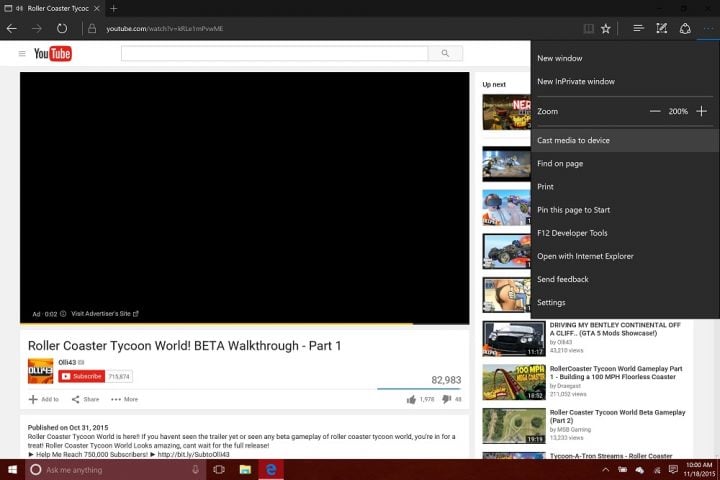Increase zoom with plus button
720x480 pixels.
pyautogui.click(x=701, y=111)
